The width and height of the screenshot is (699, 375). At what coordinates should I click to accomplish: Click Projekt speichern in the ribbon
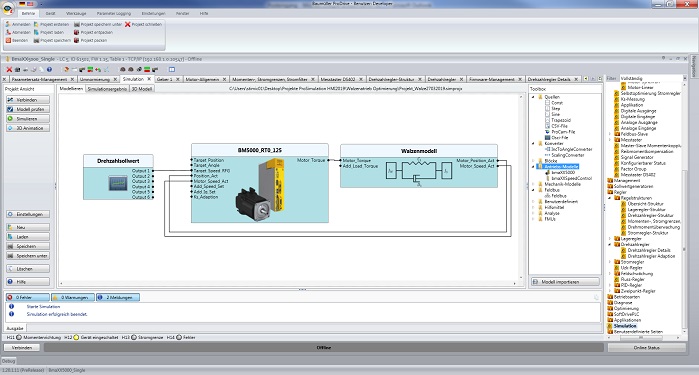pyautogui.click(x=52, y=41)
